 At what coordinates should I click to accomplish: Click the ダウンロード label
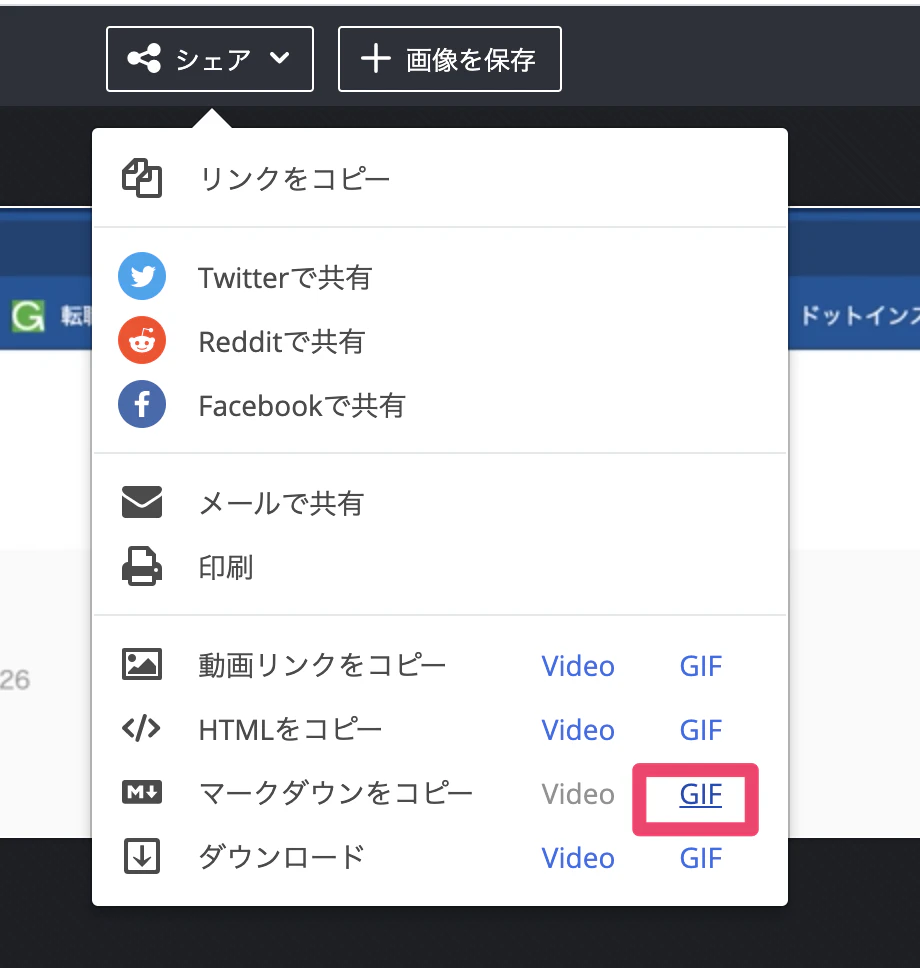tap(282, 858)
